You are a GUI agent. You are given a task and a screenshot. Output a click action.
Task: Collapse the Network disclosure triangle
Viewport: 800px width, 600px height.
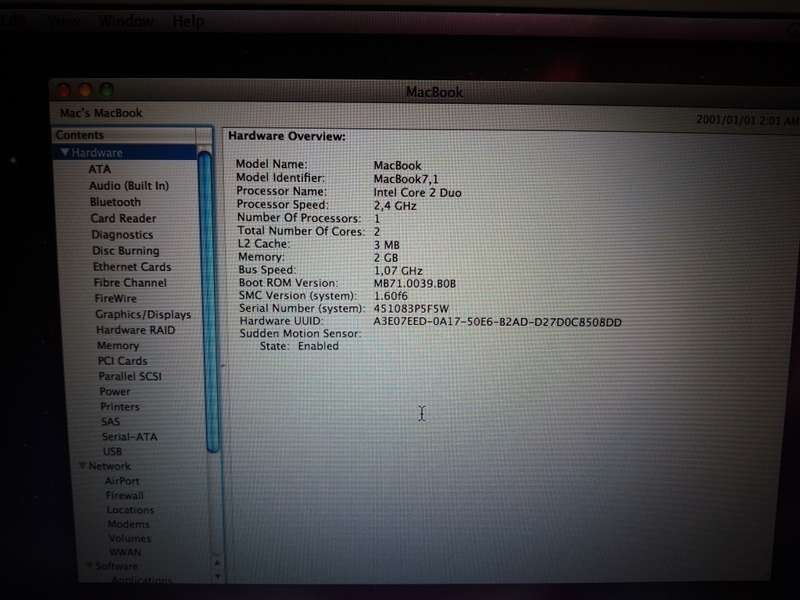click(82, 465)
